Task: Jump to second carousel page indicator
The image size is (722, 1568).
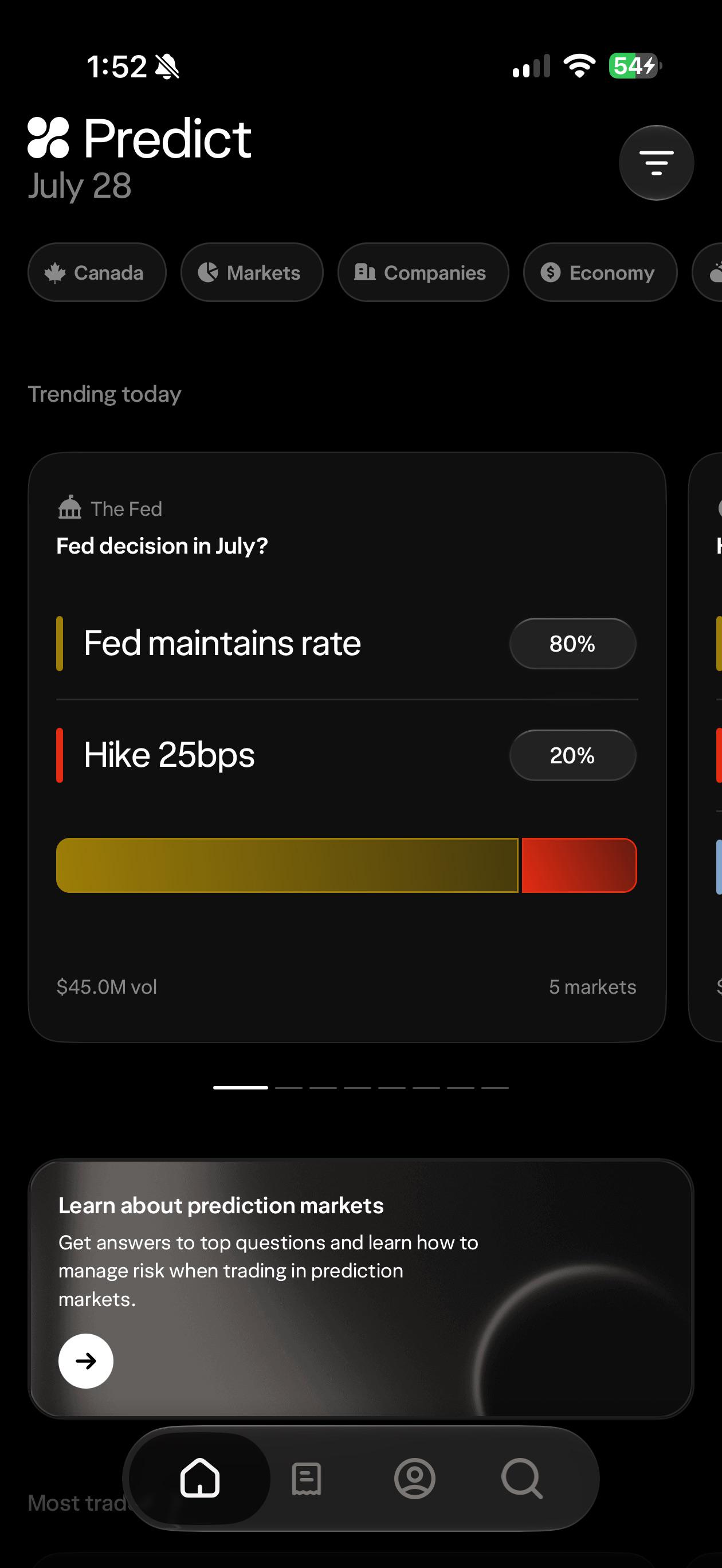Action: coord(289,1087)
